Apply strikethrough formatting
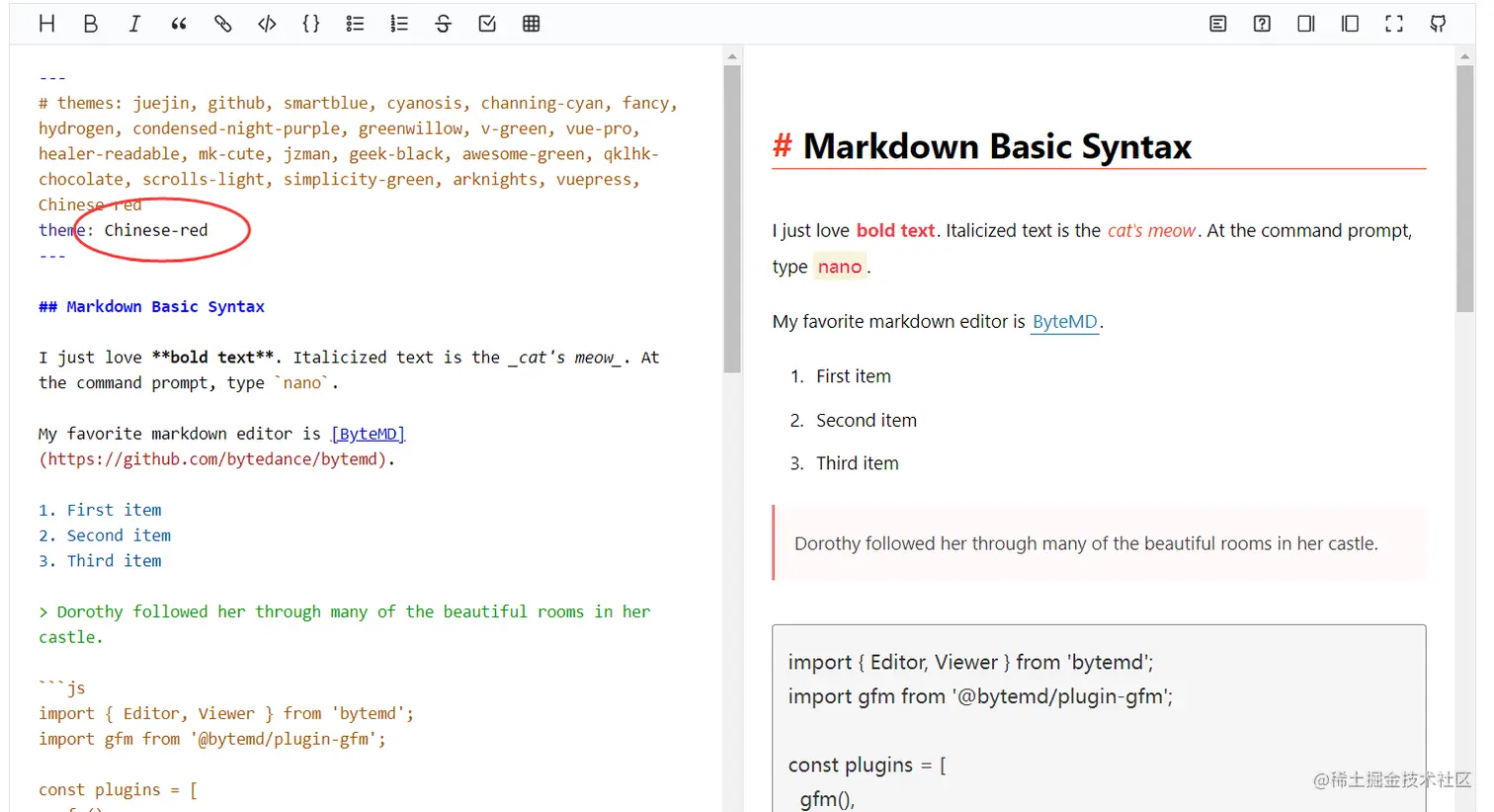 (443, 24)
